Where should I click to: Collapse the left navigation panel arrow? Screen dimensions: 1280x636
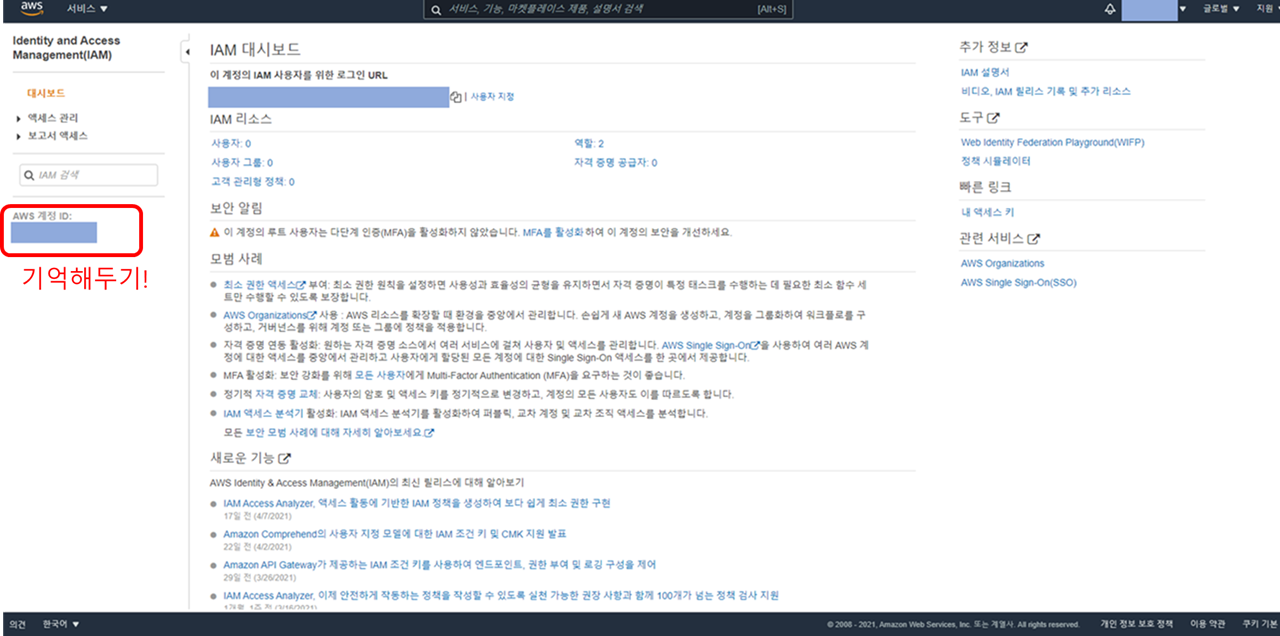(187, 51)
